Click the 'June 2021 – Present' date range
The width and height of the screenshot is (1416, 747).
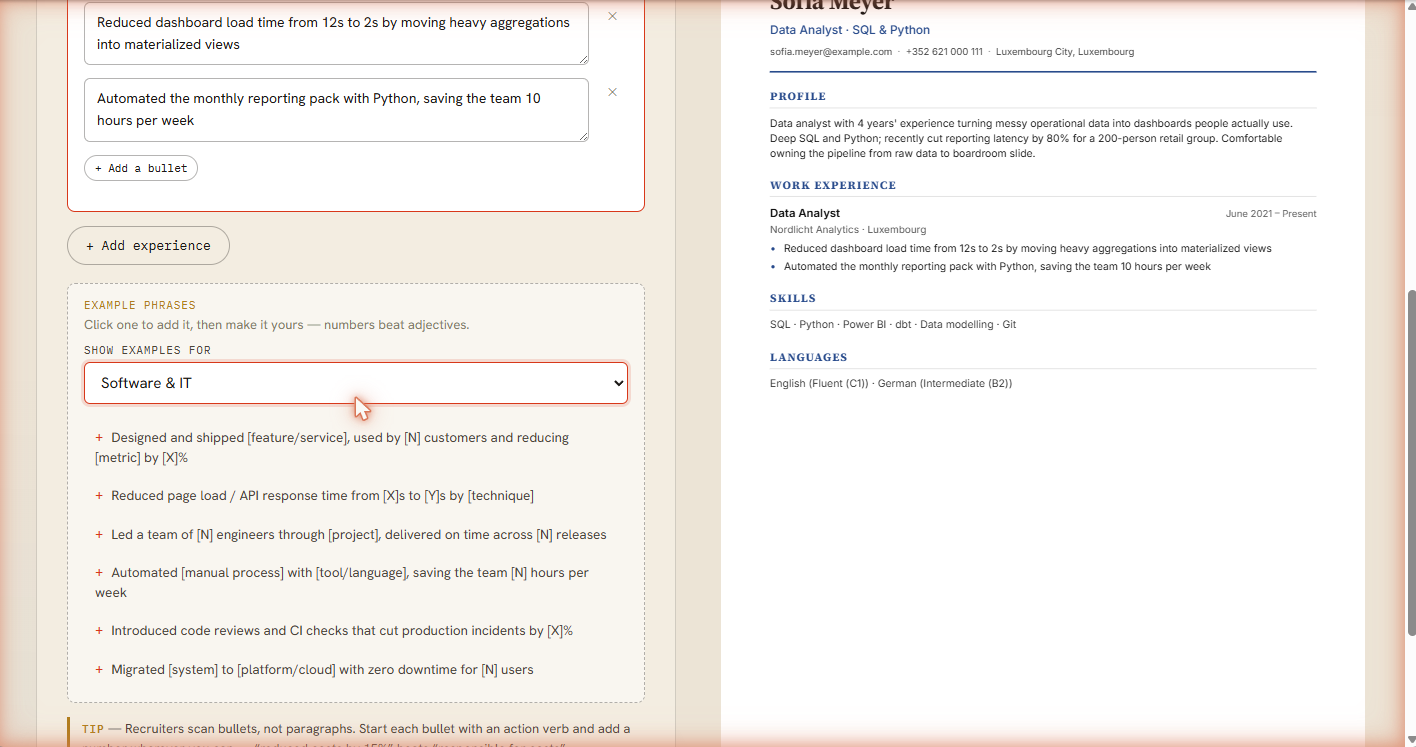click(x=1271, y=213)
